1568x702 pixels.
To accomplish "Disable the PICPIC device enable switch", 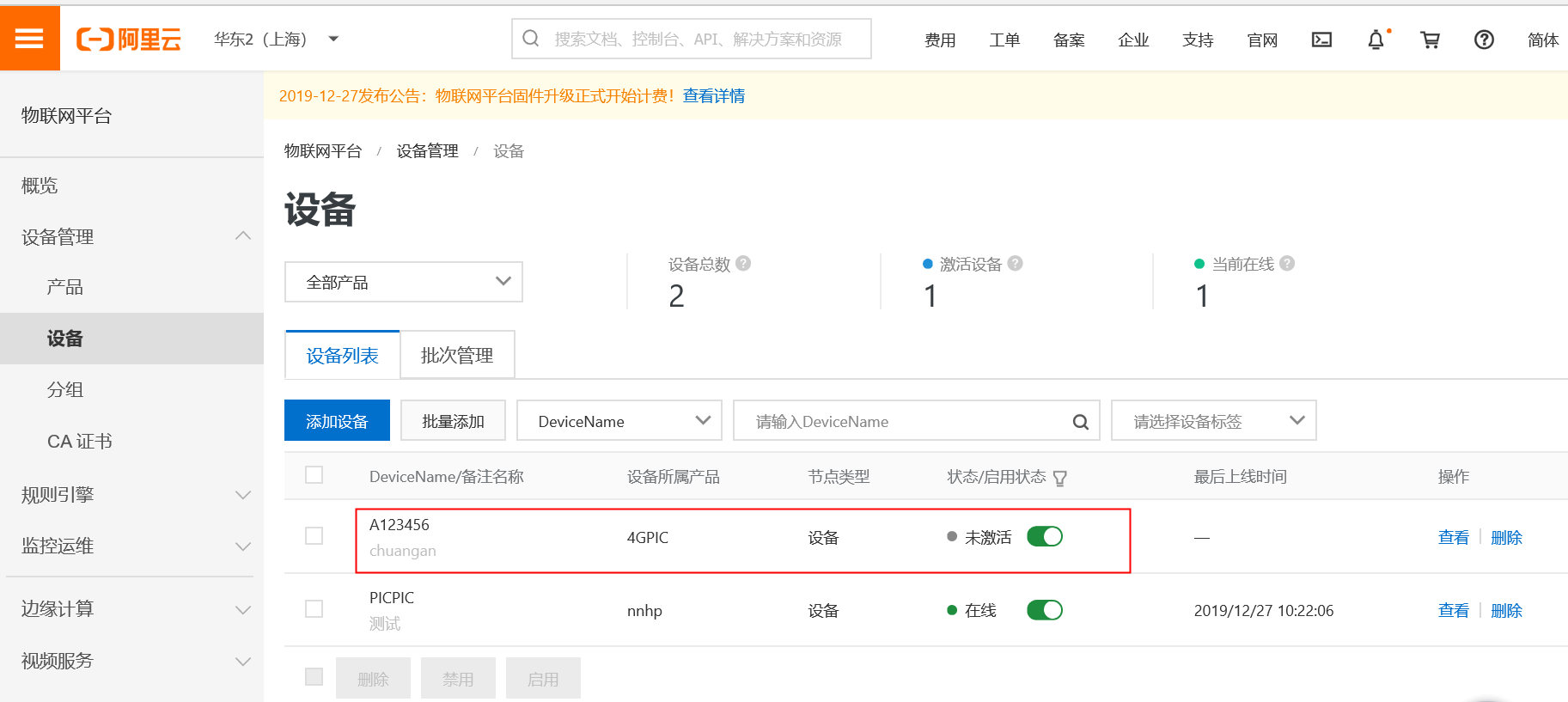I will [1045, 610].
